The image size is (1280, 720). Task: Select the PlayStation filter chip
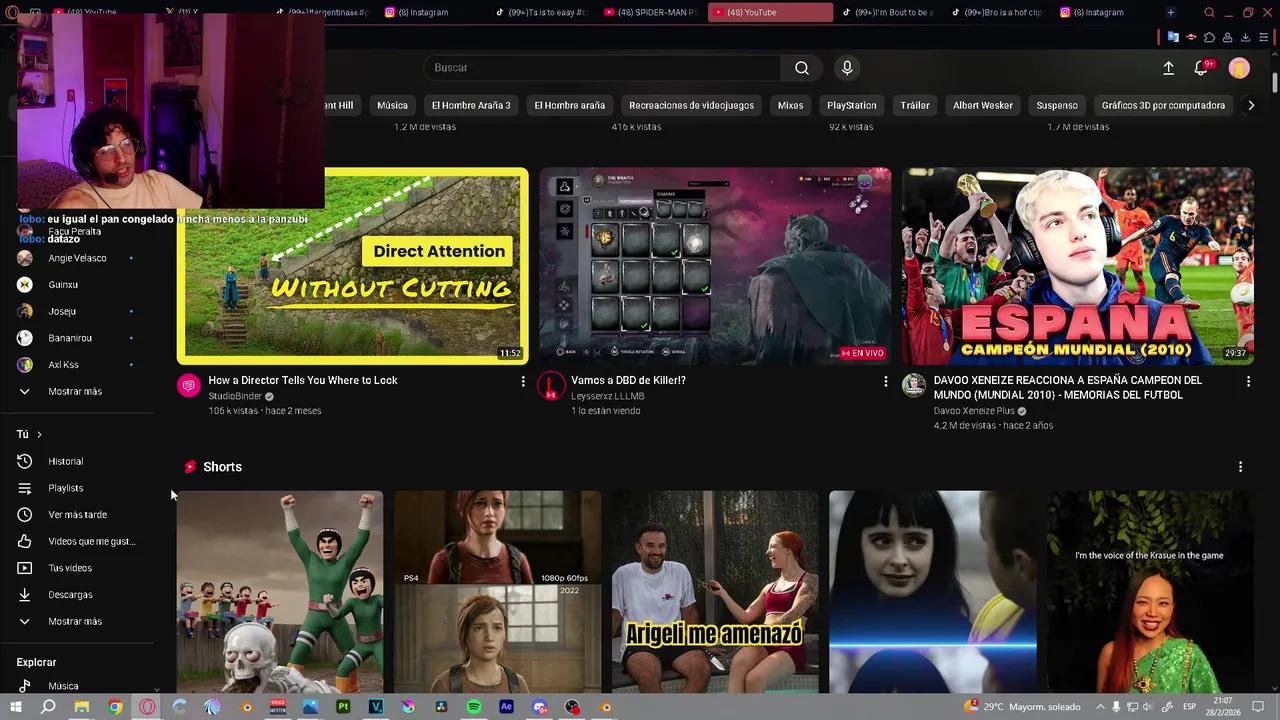point(851,105)
